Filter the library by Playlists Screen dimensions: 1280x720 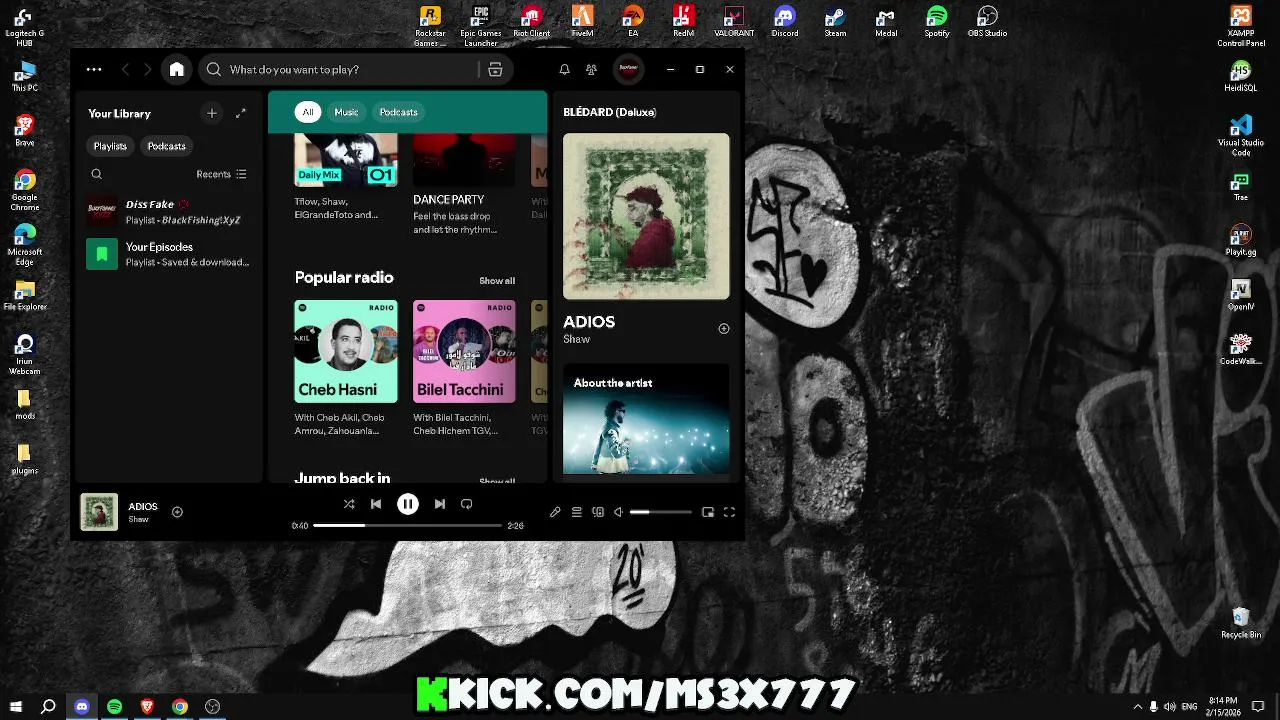tap(110, 146)
